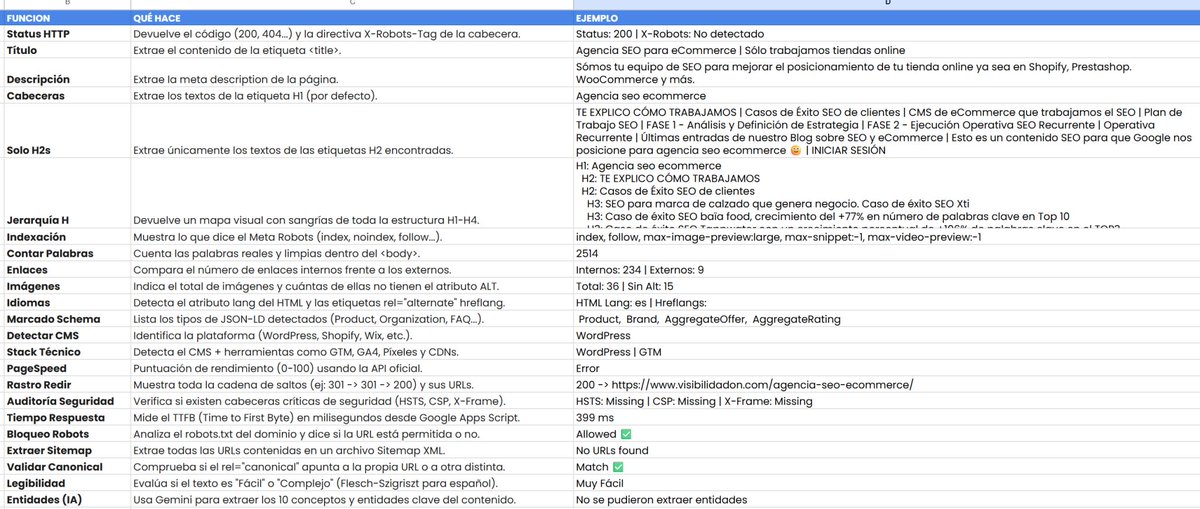Select the lowercase 'Agencia seo ecommerce' Cabeceras example cell
1200x509 pixels.
pos(886,96)
